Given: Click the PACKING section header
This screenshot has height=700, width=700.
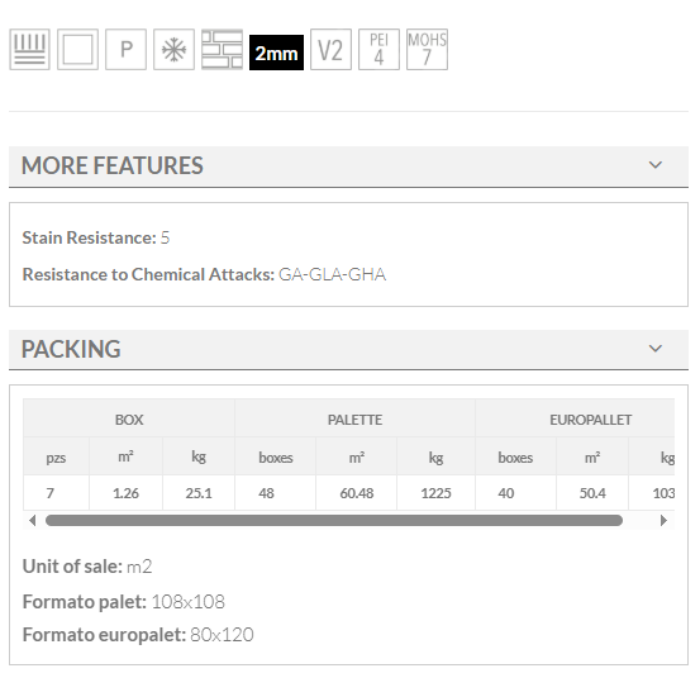Looking at the screenshot, I should tap(71, 350).
